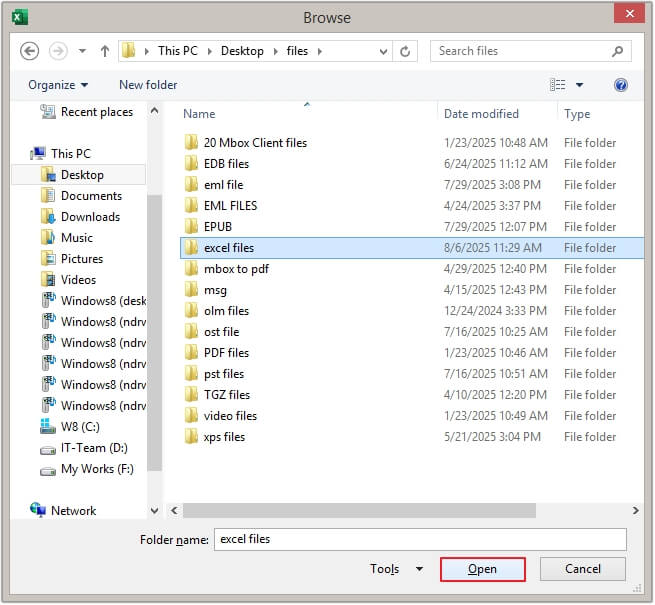The image size is (655, 605).
Task: Expand the address bar history dropdown
Action: 383,51
